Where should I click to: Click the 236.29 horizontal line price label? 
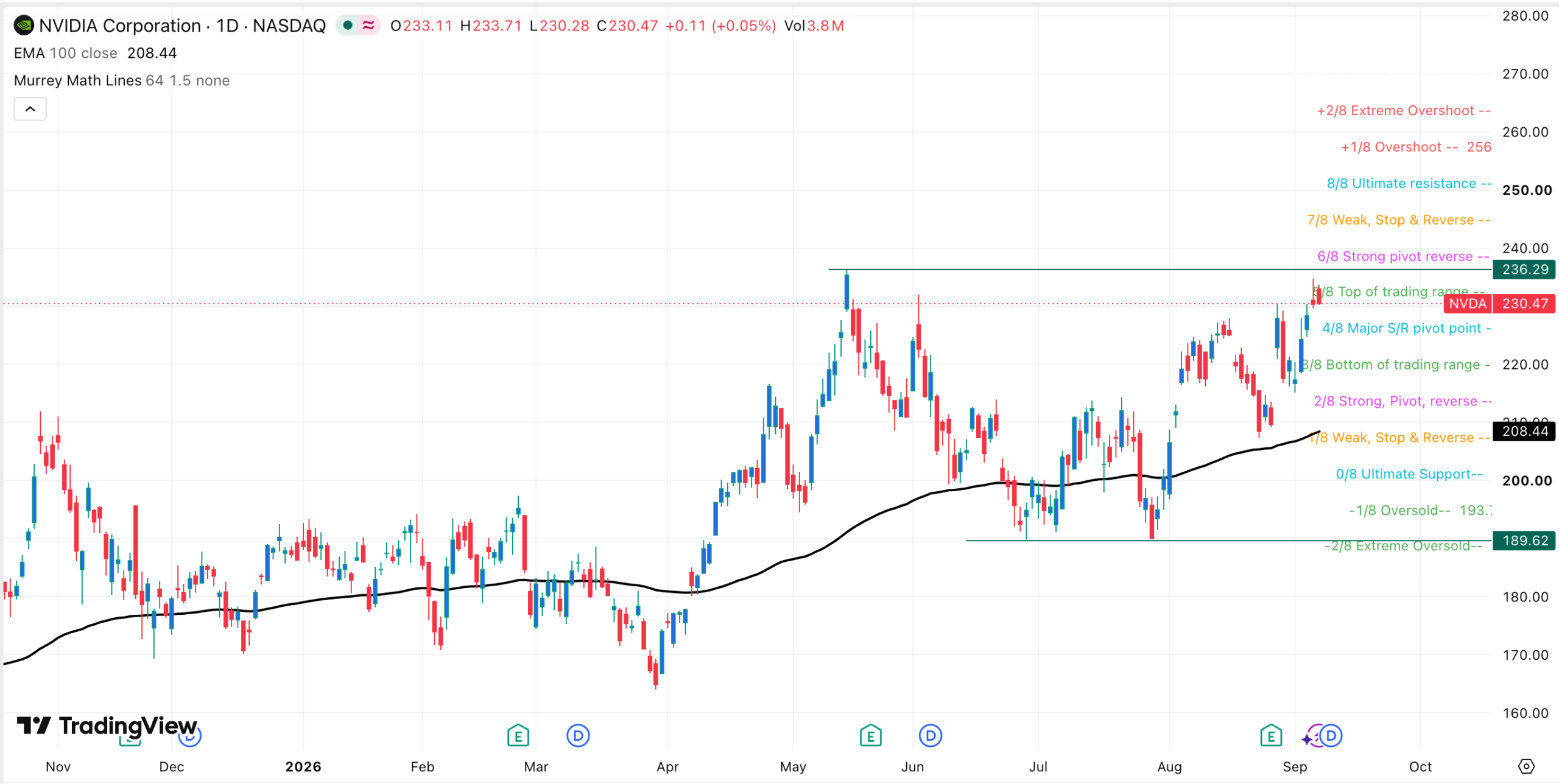[1525, 269]
